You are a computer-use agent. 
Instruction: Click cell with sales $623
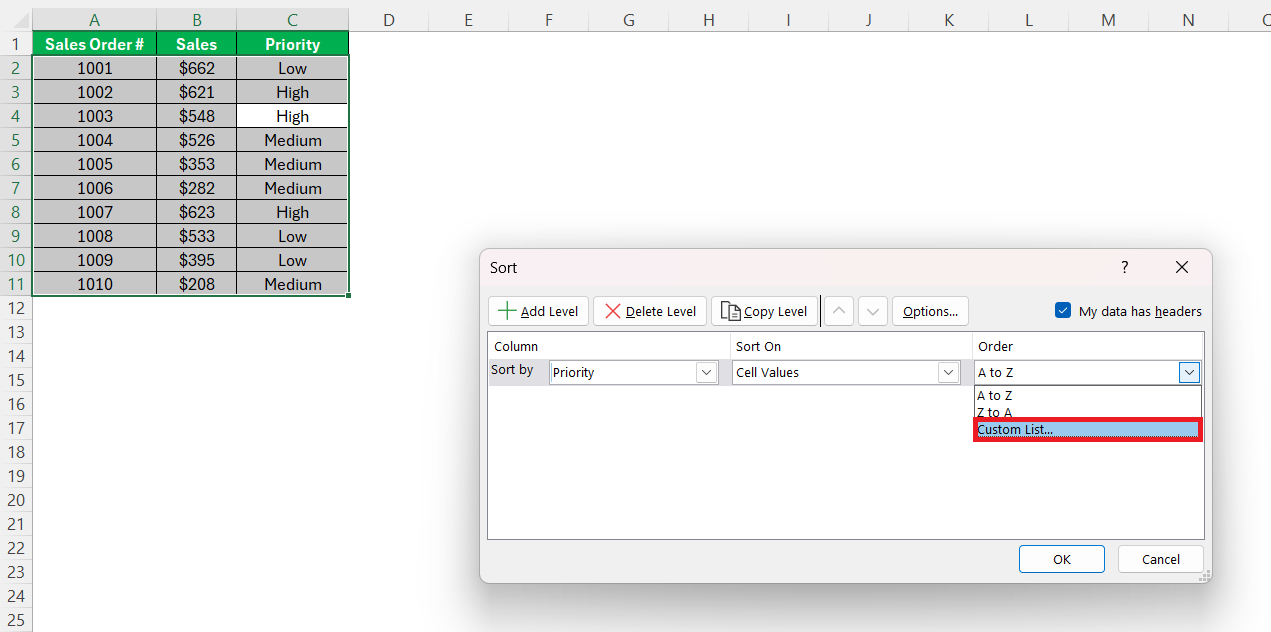click(197, 212)
